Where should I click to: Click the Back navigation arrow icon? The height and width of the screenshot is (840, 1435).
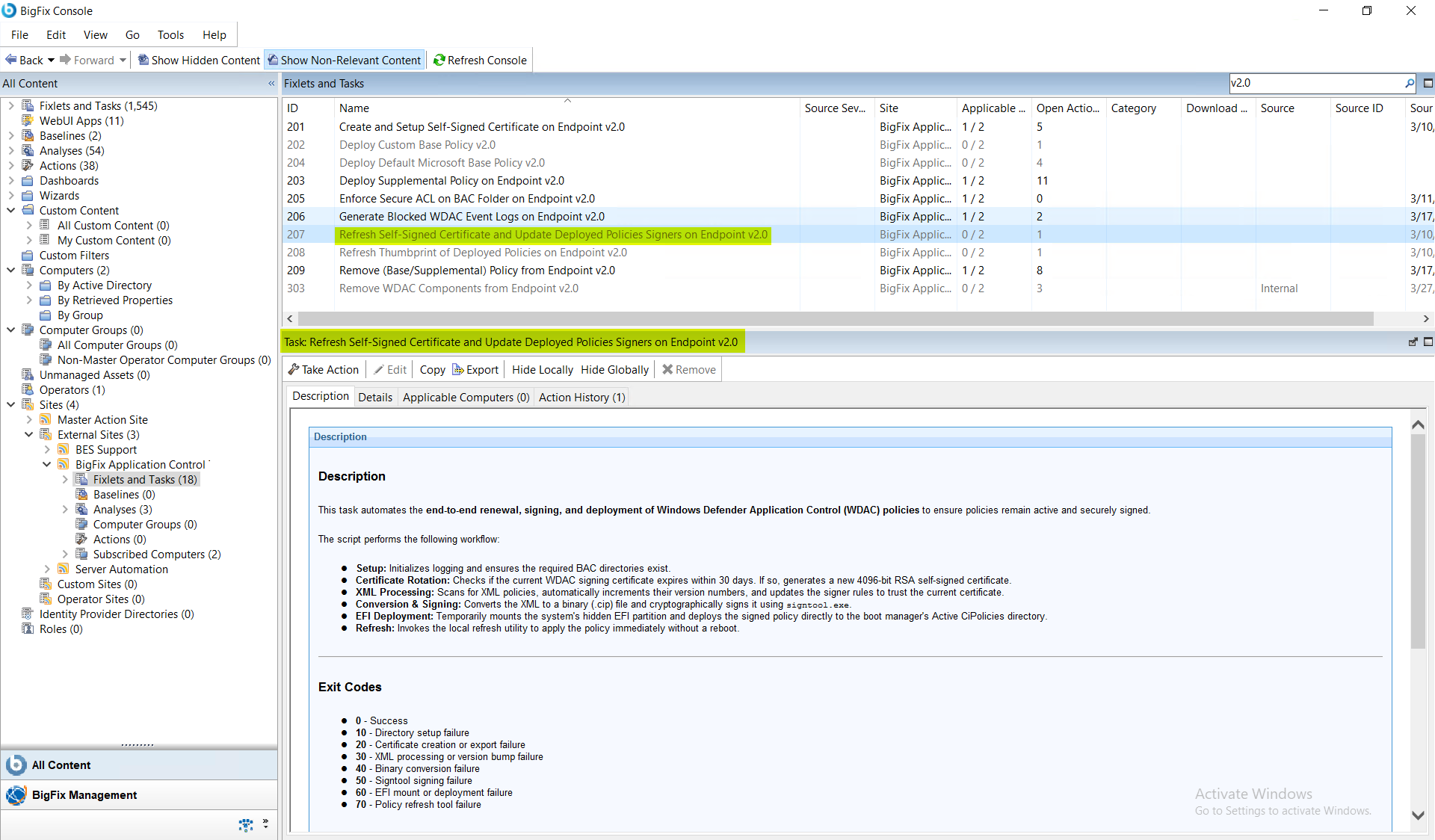pos(10,60)
